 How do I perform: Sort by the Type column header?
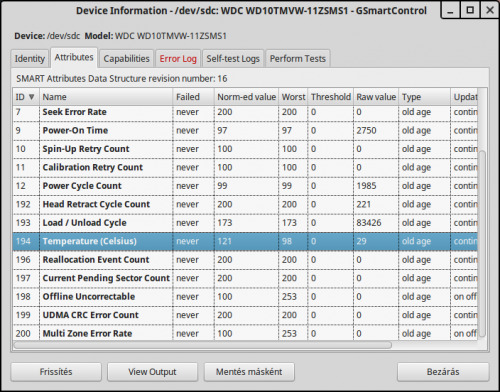pos(425,97)
